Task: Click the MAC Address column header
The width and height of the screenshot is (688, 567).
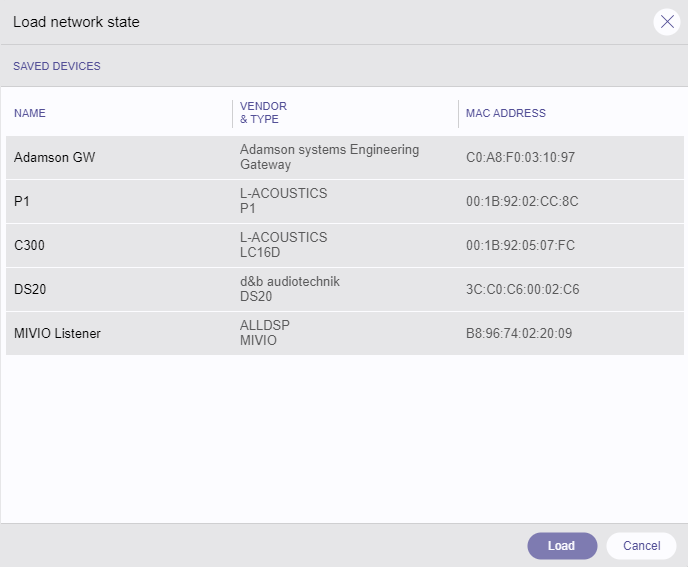Action: tap(506, 113)
